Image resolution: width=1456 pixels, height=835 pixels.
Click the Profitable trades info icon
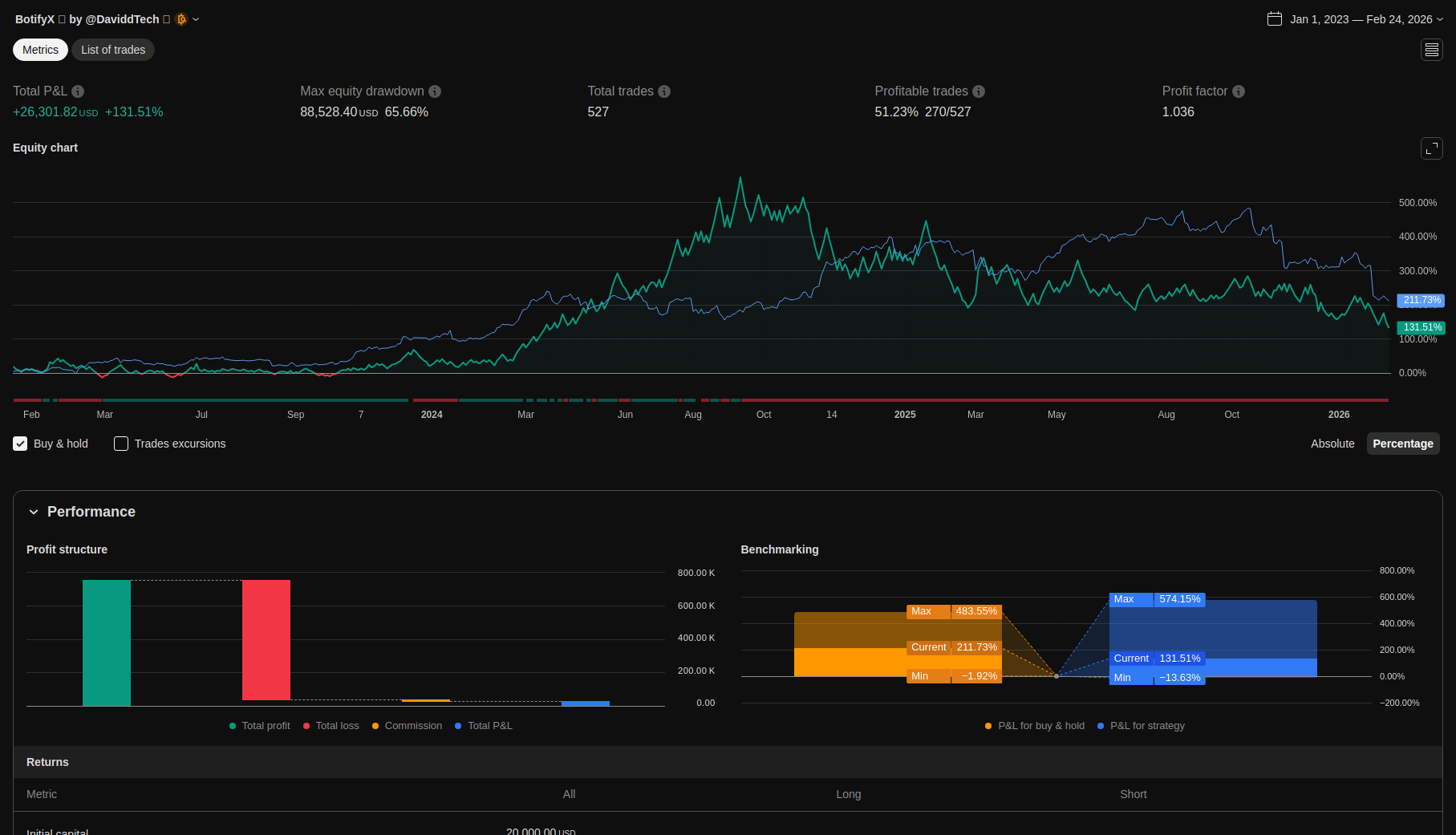[979, 91]
